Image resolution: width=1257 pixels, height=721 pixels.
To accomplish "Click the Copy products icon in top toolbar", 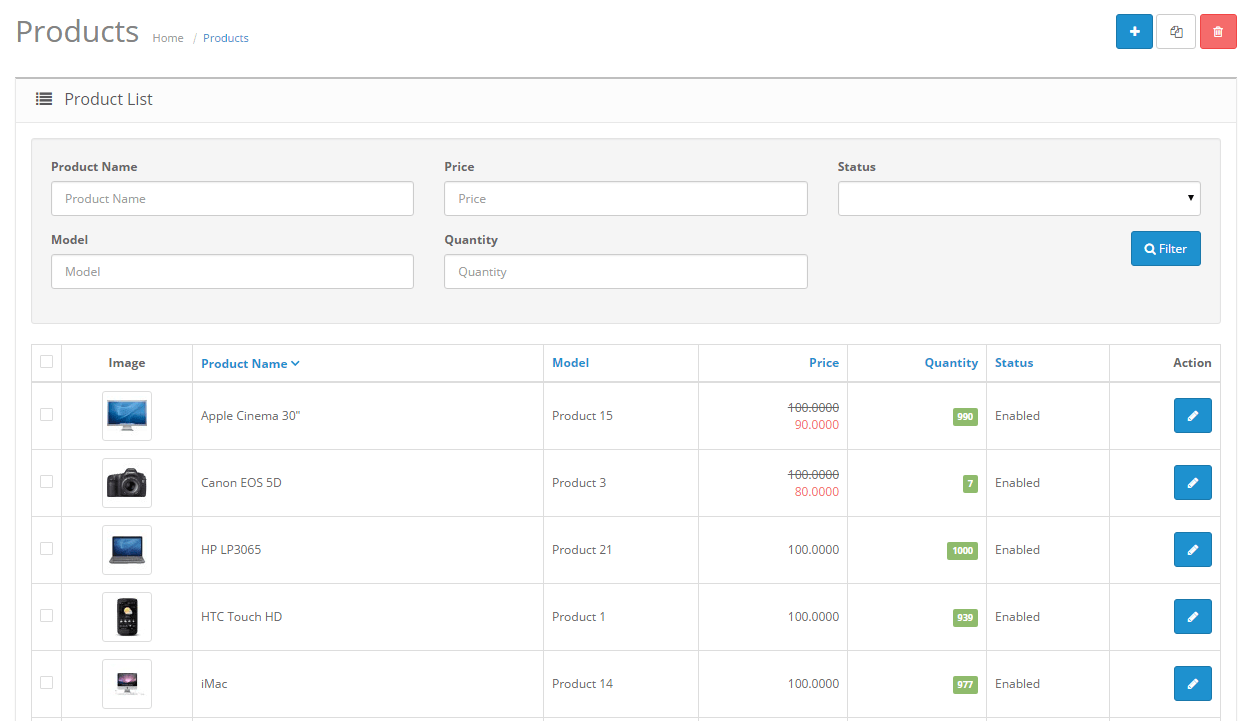I will tap(1176, 31).
